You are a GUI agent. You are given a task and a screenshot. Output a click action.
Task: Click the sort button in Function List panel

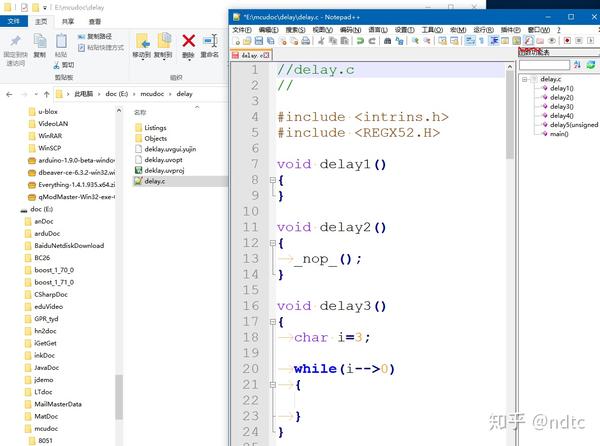click(577, 65)
